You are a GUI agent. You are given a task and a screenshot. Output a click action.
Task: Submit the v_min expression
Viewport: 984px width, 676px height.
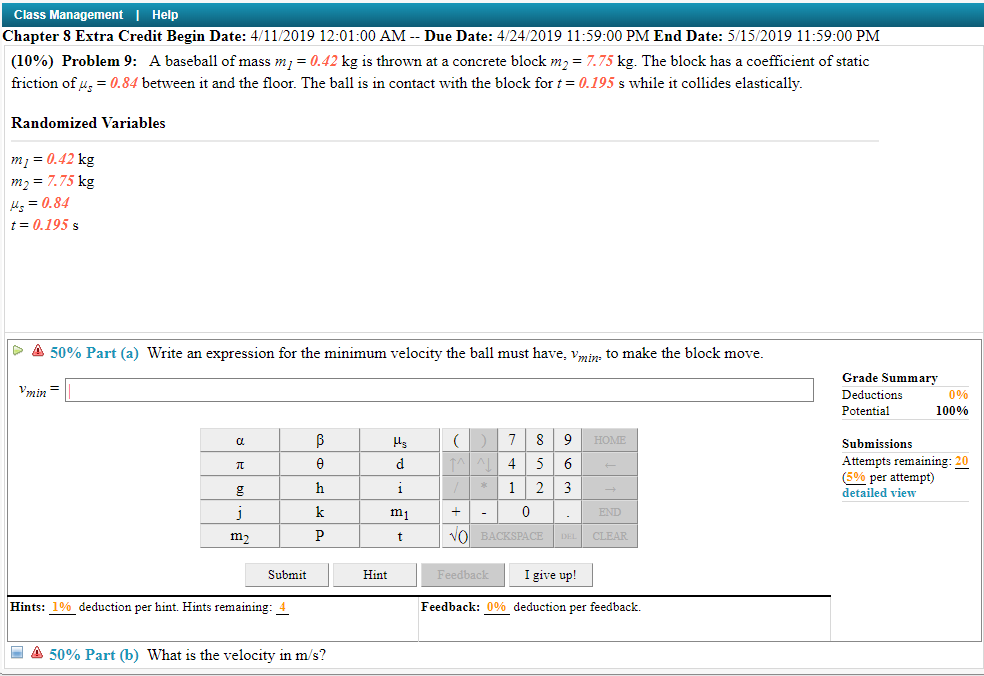(x=287, y=574)
